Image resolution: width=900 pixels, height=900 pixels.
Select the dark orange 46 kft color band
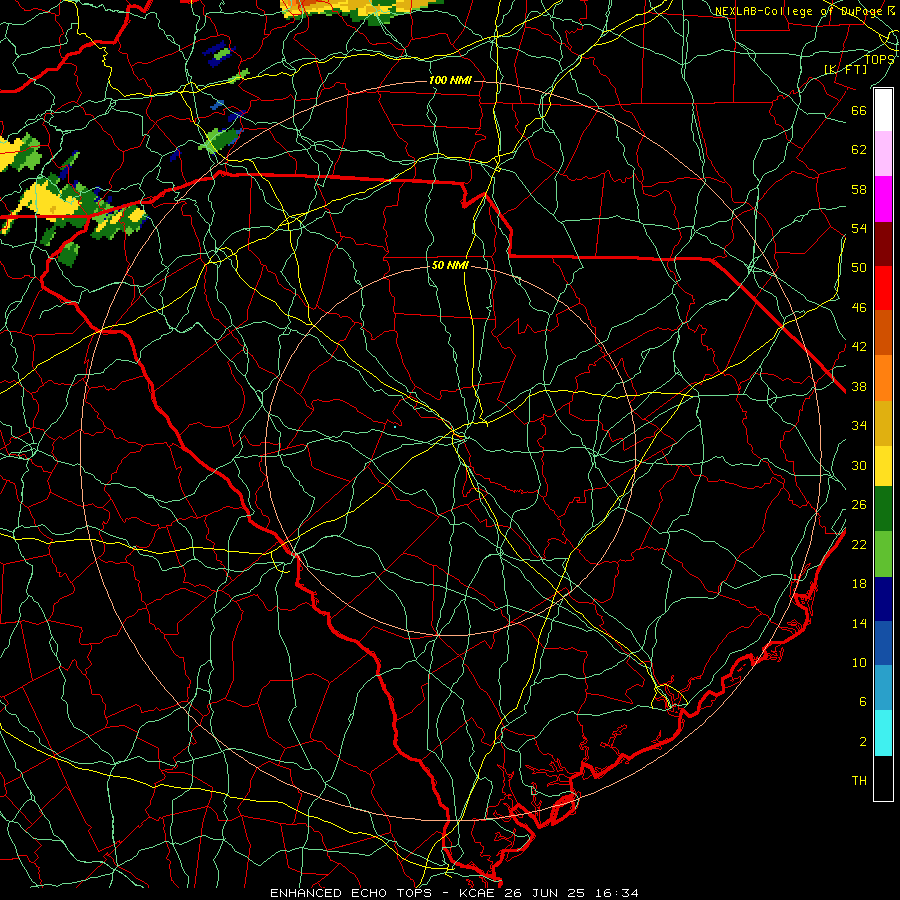coord(883,333)
